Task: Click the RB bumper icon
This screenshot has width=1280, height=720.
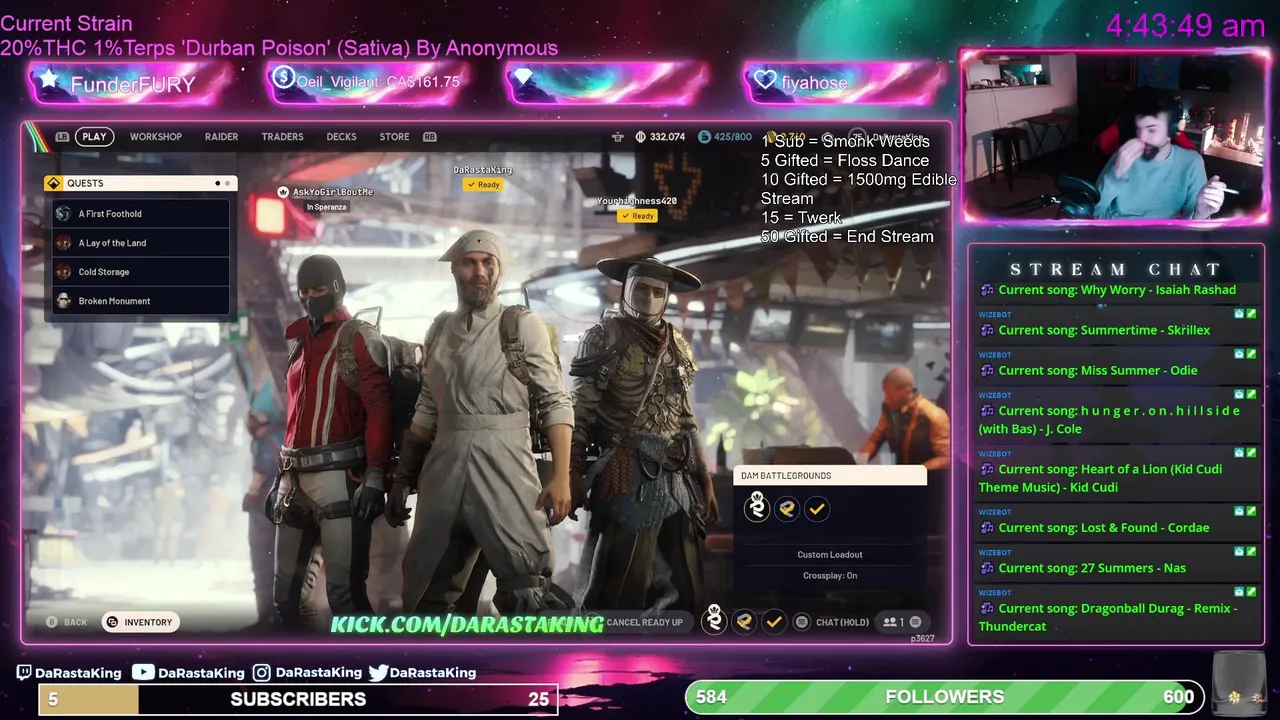Action: (430, 137)
